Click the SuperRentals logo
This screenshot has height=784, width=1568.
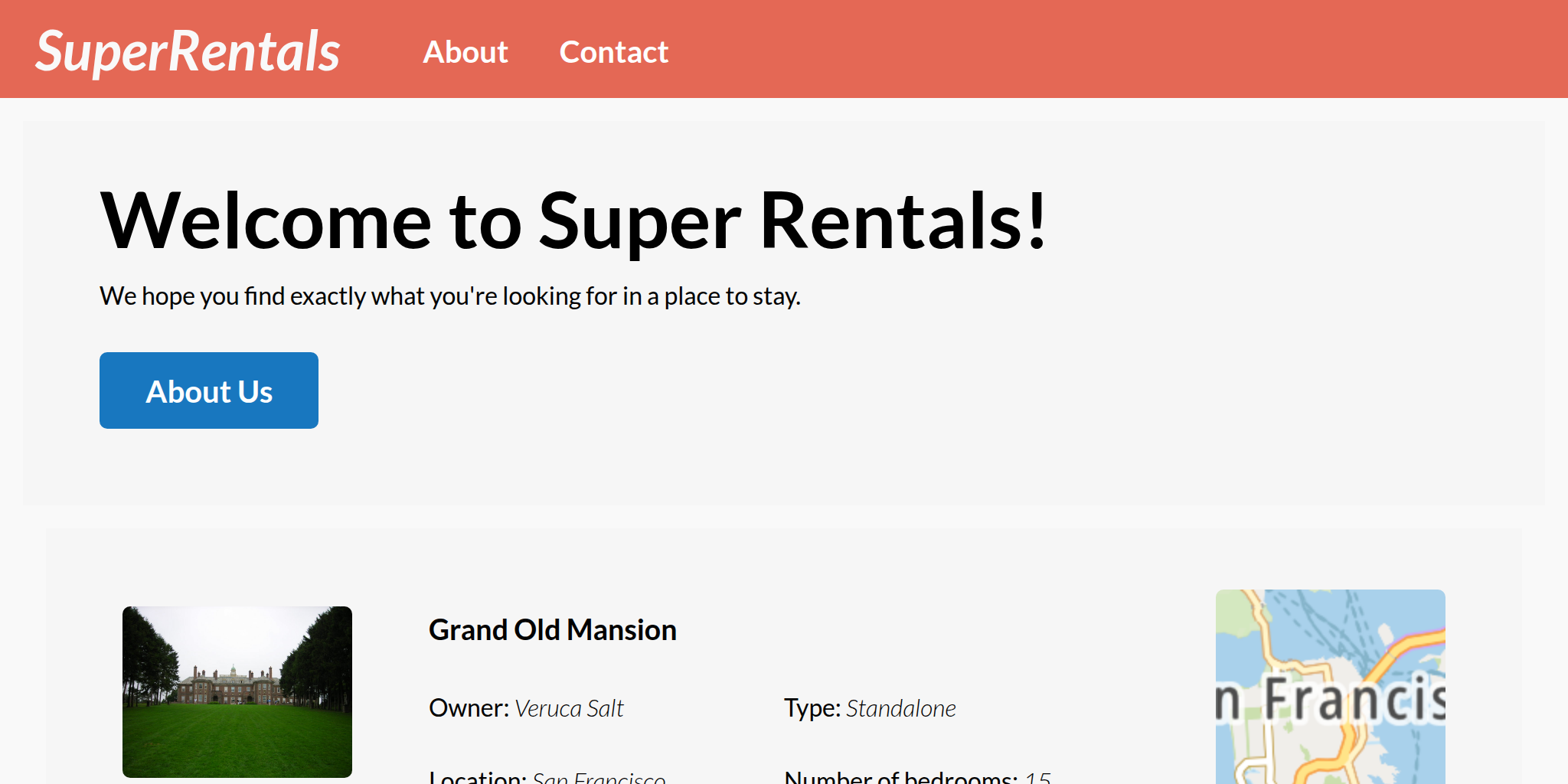tap(188, 51)
